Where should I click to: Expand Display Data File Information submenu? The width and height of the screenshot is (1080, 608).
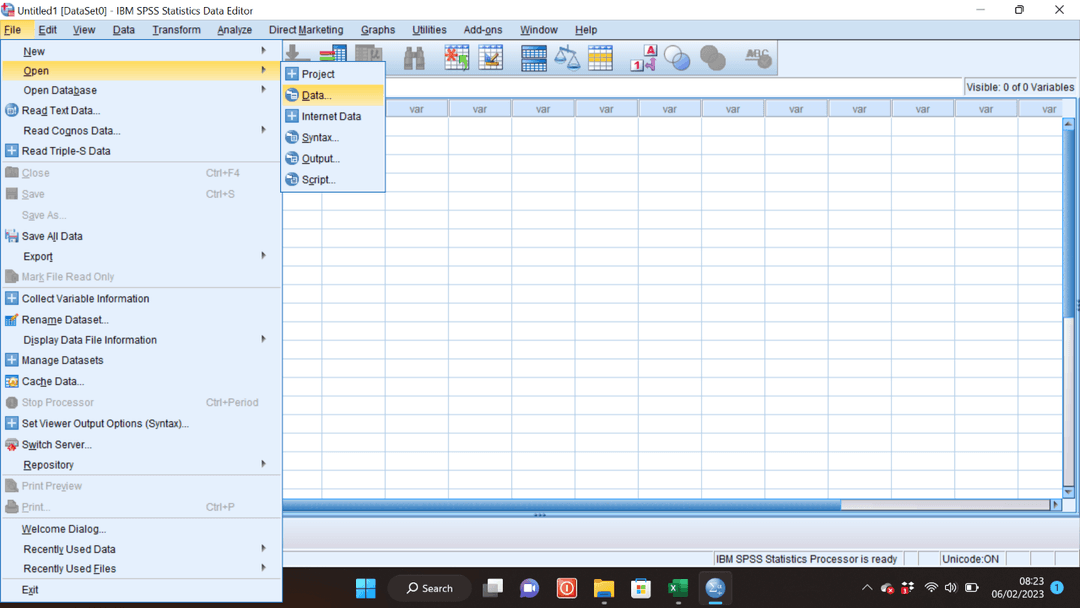142,340
